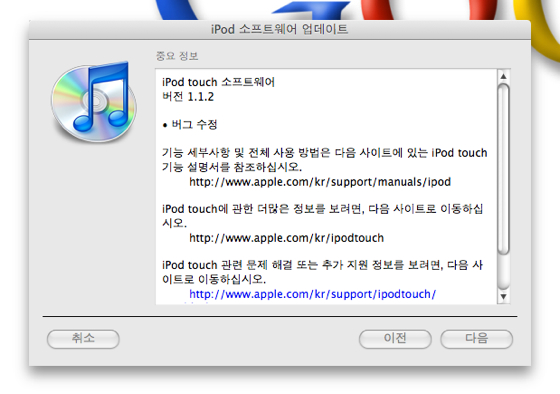This screenshot has height=394, width=560.
Task: Click the '기능 설명서를 참조하십시오.' text line
Action: click(x=232, y=167)
